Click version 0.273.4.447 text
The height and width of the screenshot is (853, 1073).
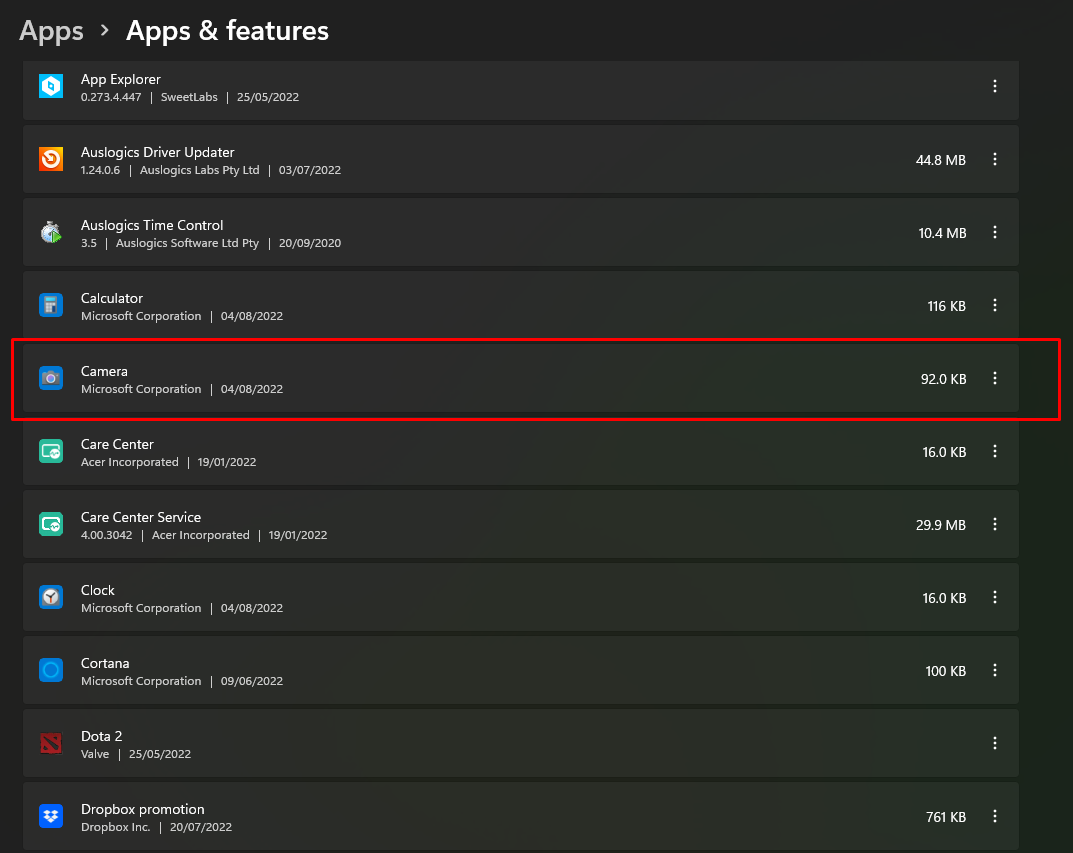111,97
